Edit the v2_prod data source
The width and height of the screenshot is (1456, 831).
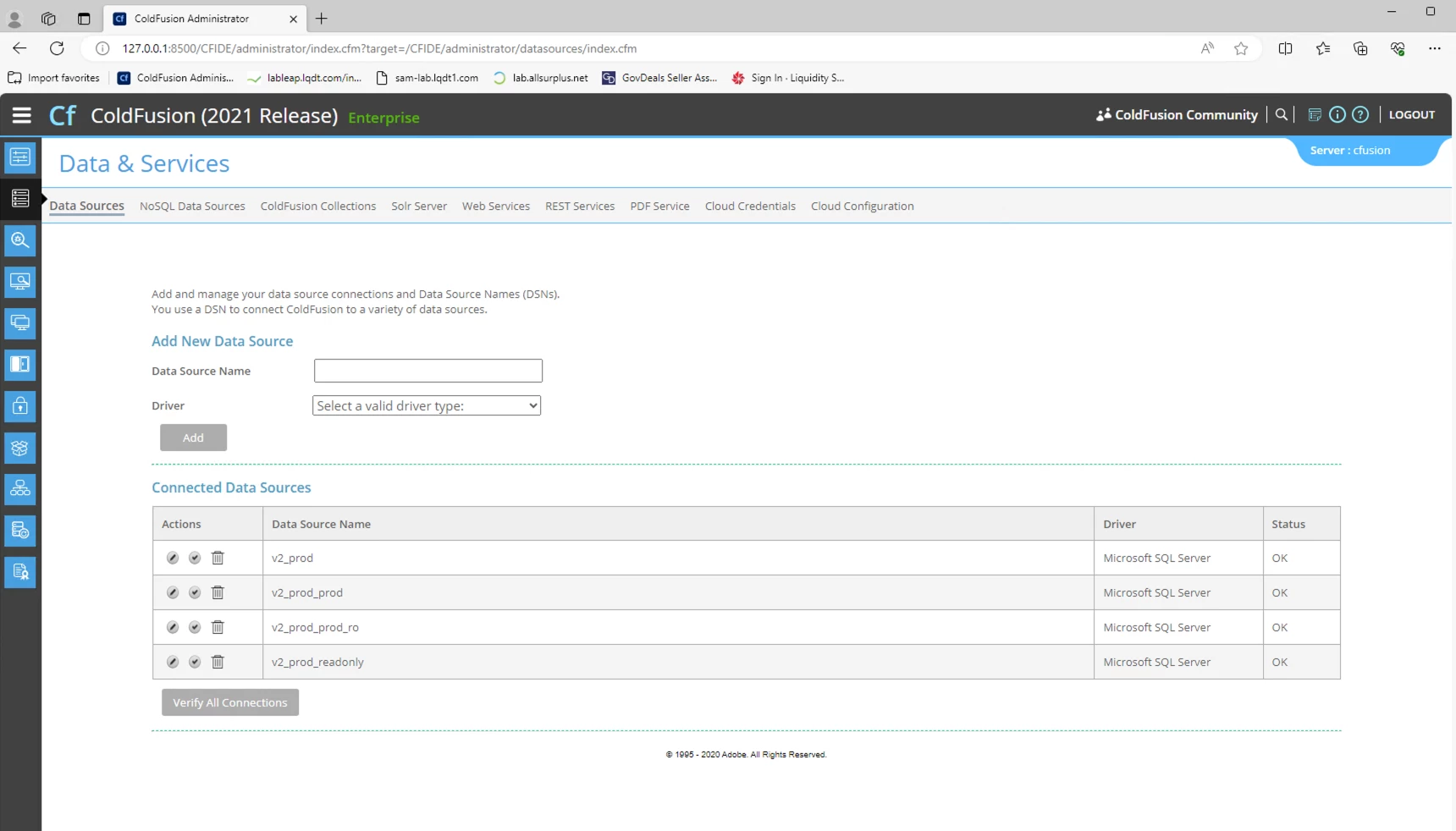[x=173, y=558]
